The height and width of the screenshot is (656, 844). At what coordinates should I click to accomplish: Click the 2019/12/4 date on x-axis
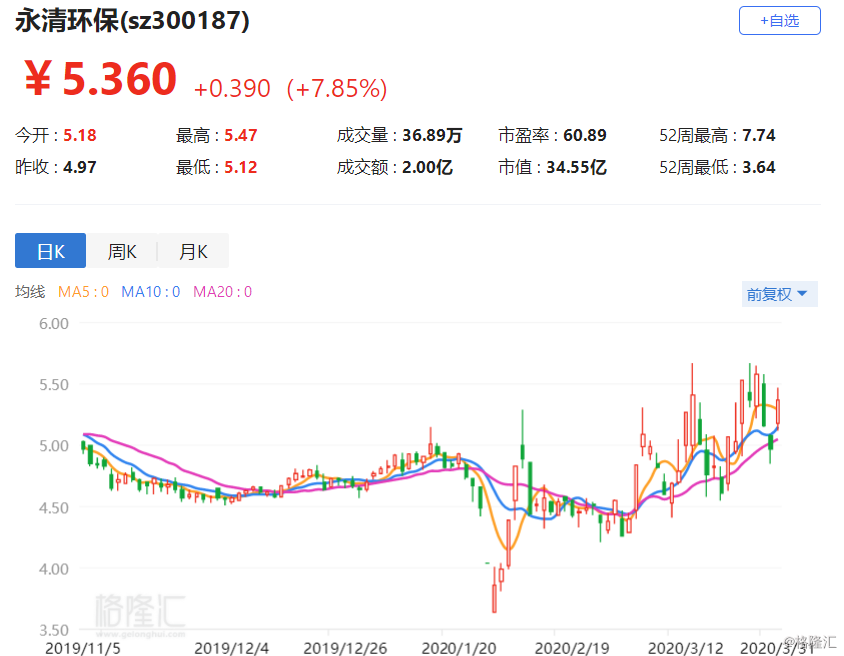[x=231, y=647]
